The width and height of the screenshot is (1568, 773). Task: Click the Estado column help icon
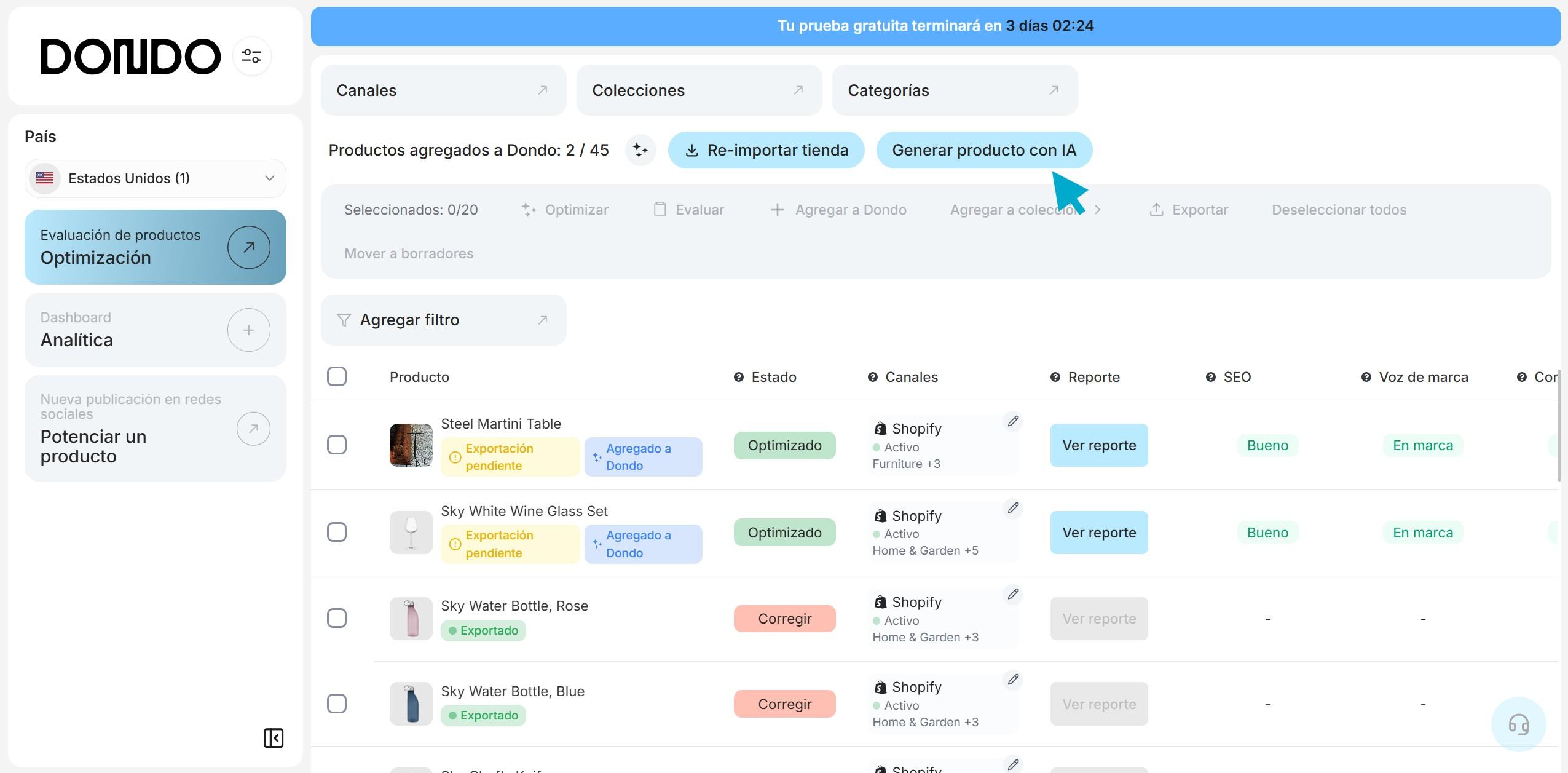pos(739,377)
